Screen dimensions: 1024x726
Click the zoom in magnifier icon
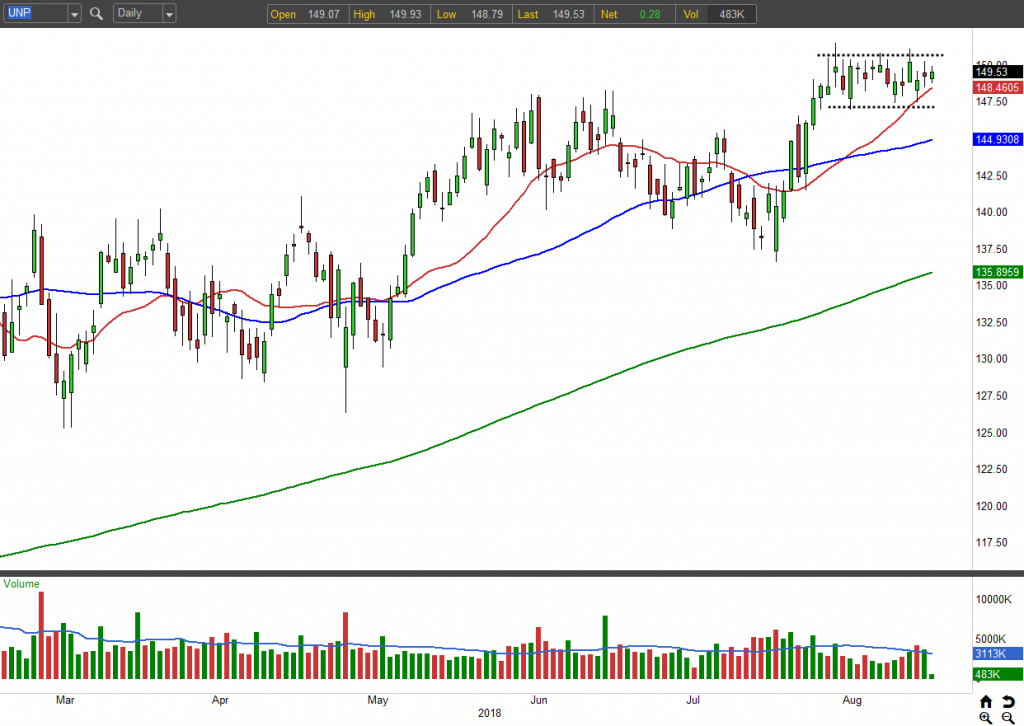pyautogui.click(x=985, y=718)
